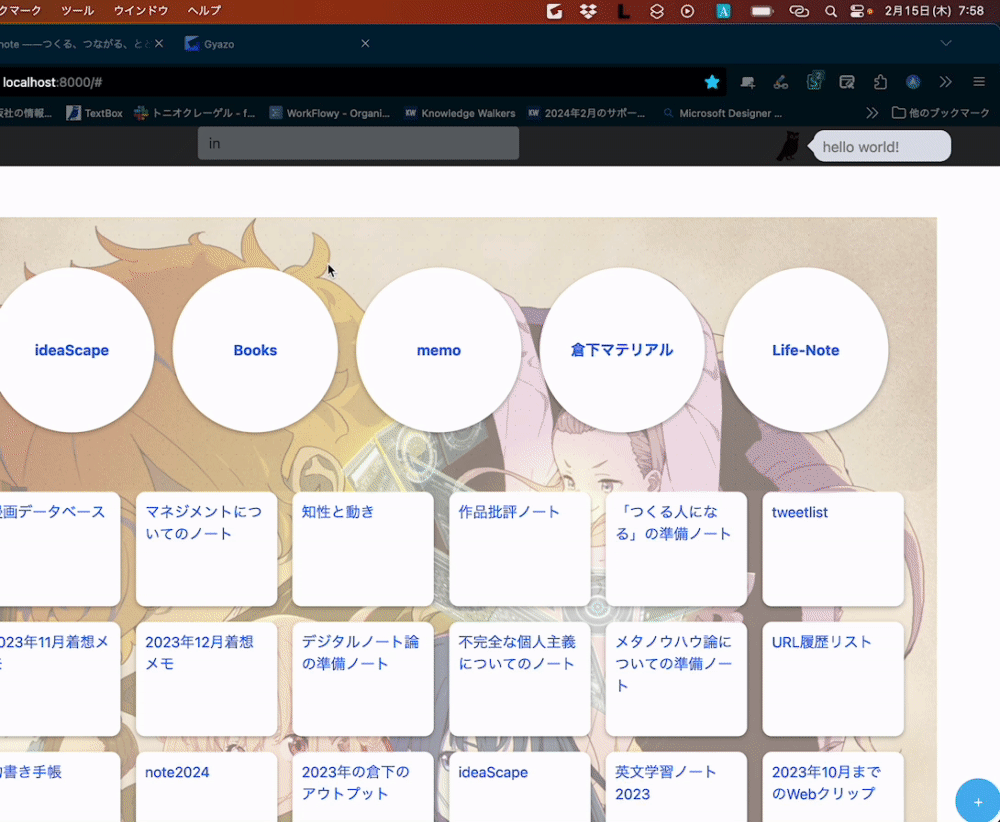
Task: Click the green extension icon with the badge
Action: click(814, 81)
